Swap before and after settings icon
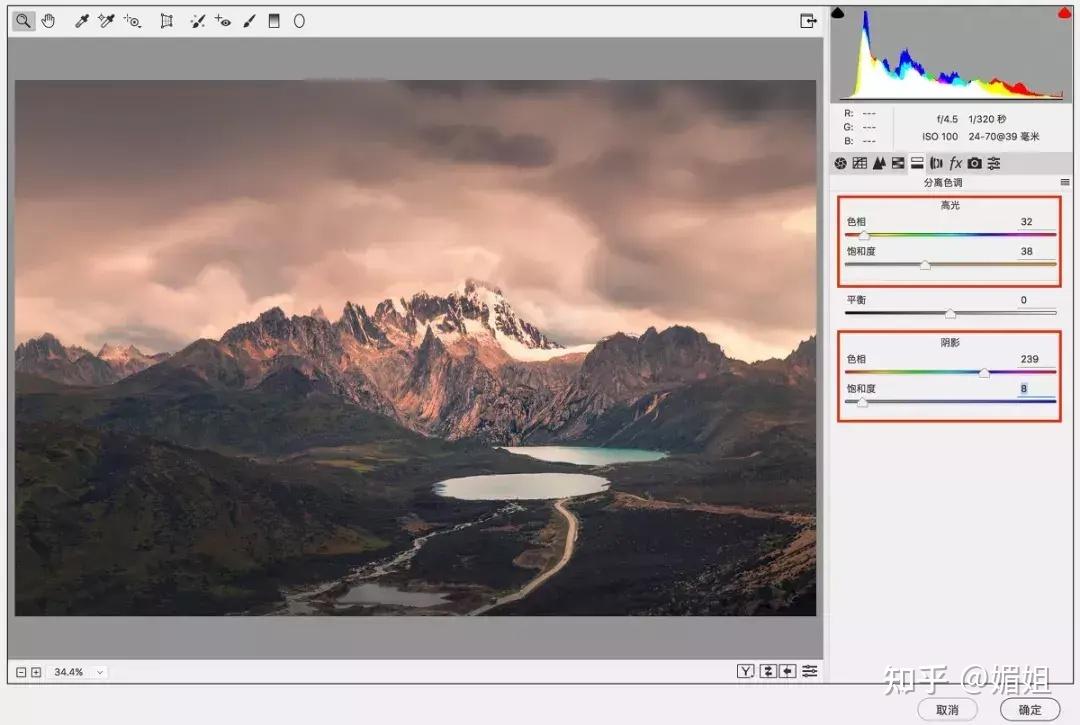This screenshot has width=1080, height=725. click(768, 671)
